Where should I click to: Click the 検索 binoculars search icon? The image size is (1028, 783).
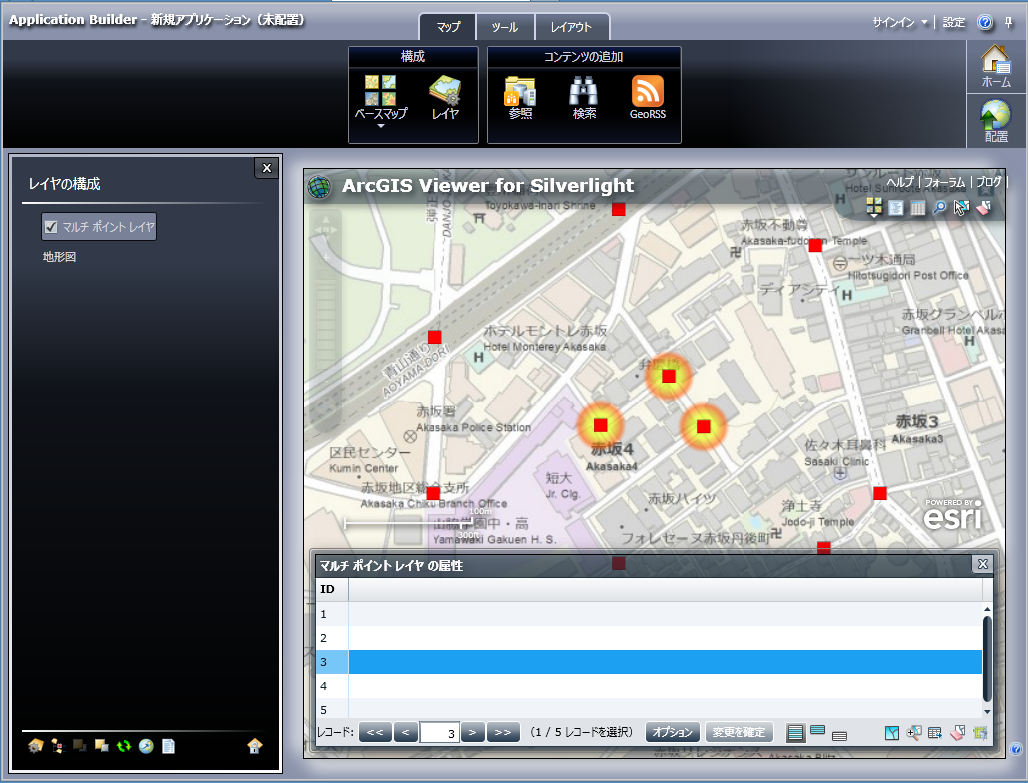point(584,98)
